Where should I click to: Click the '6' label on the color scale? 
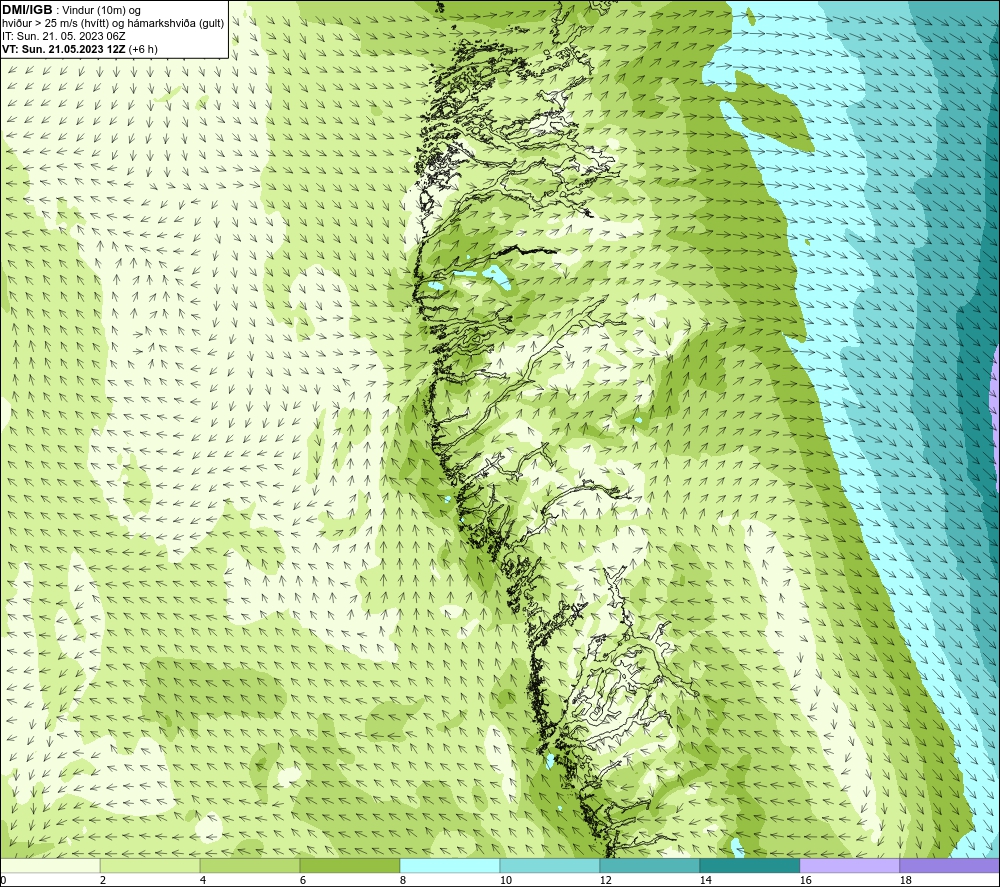(303, 881)
